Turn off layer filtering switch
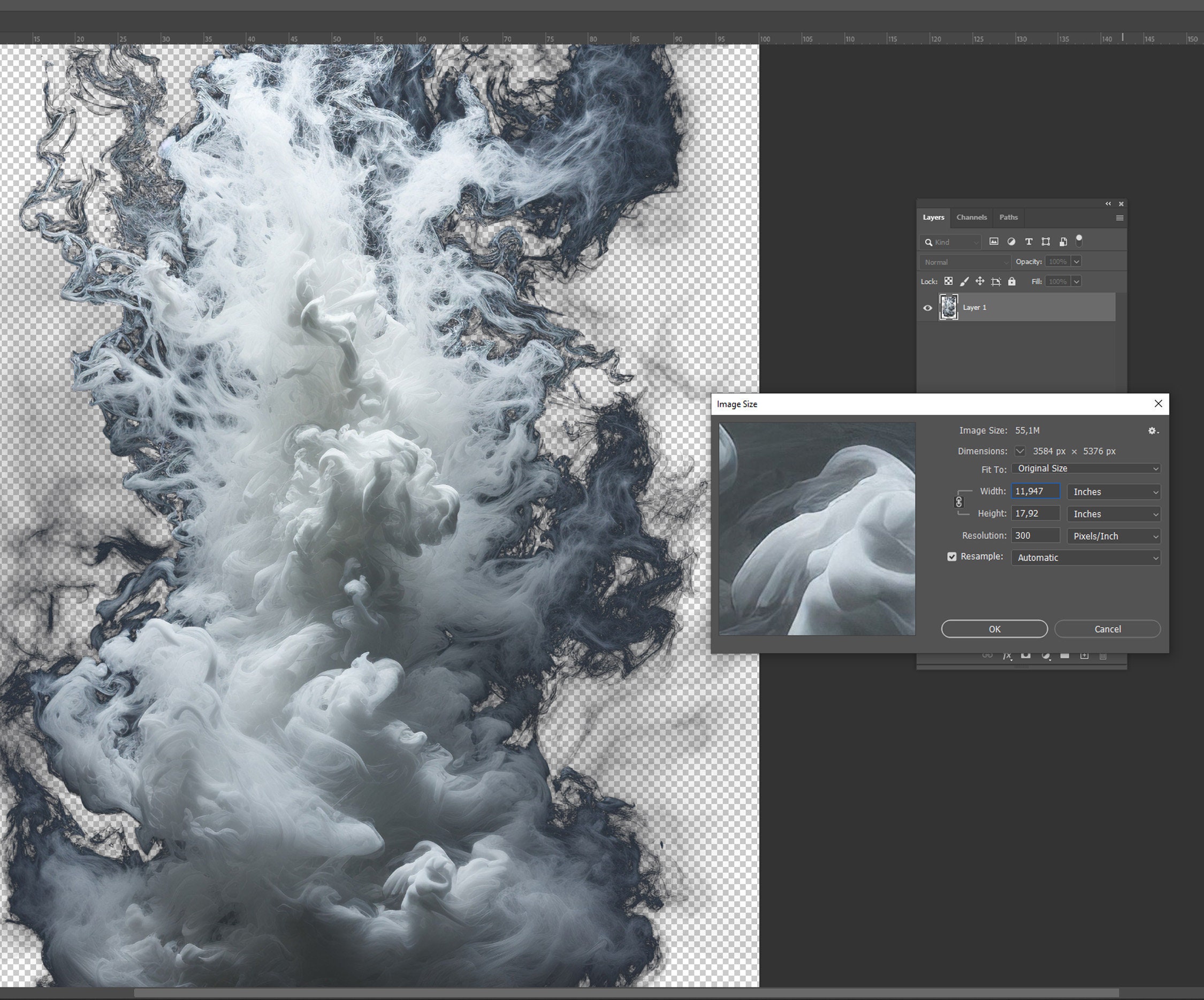 1080,241
